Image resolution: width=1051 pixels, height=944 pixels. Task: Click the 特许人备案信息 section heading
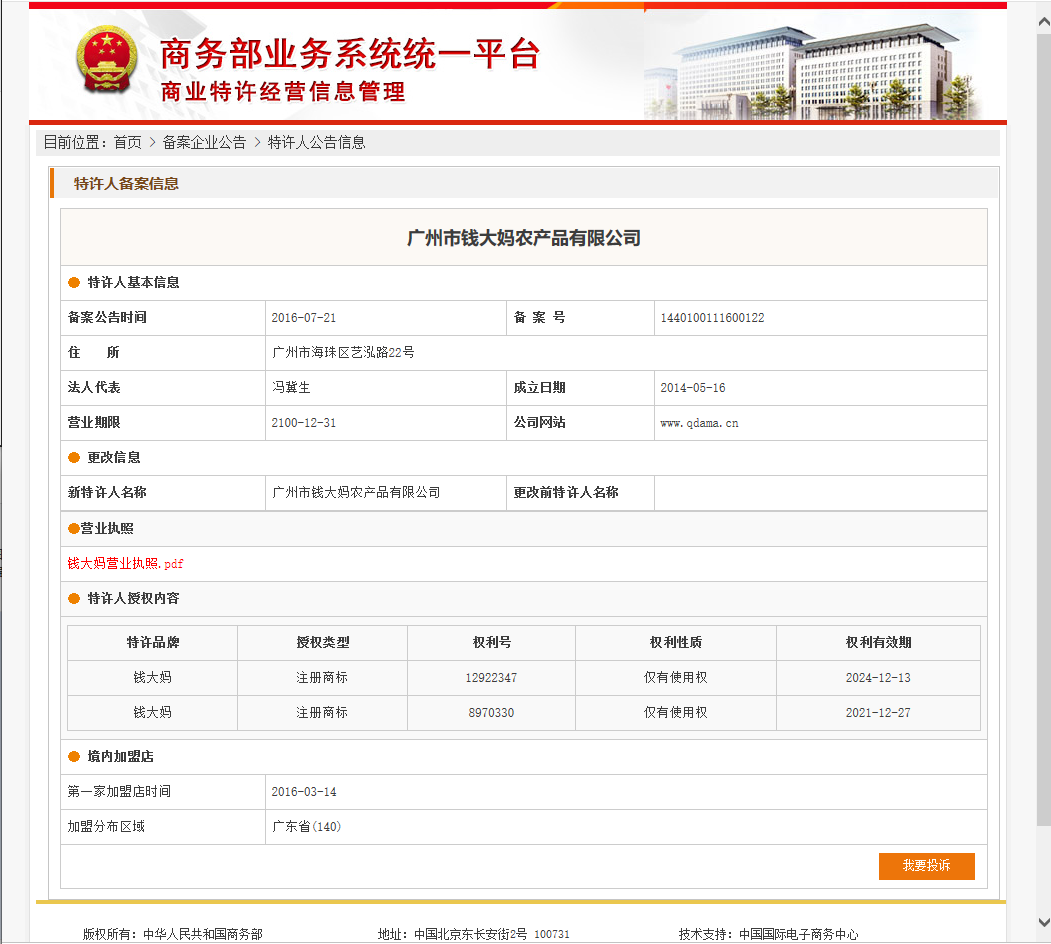pos(126,184)
